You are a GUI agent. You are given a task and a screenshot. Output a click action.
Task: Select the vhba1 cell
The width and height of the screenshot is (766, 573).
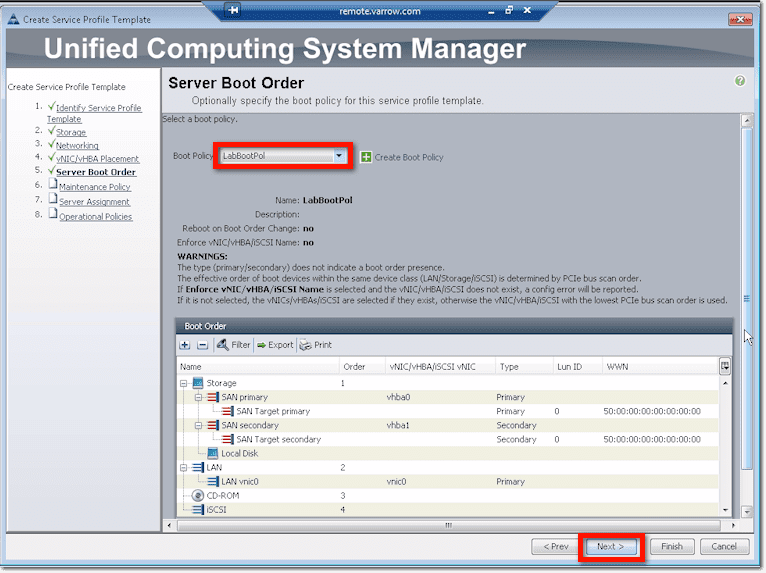pos(398,425)
